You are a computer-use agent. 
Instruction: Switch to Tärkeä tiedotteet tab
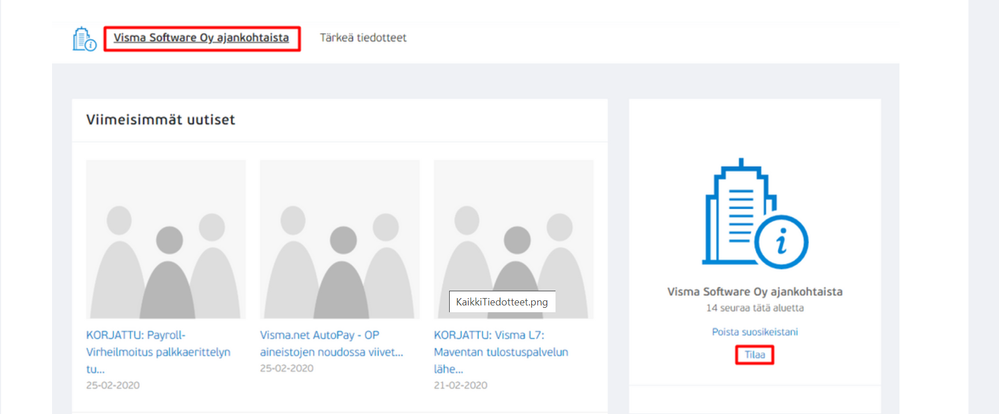[x=363, y=38]
